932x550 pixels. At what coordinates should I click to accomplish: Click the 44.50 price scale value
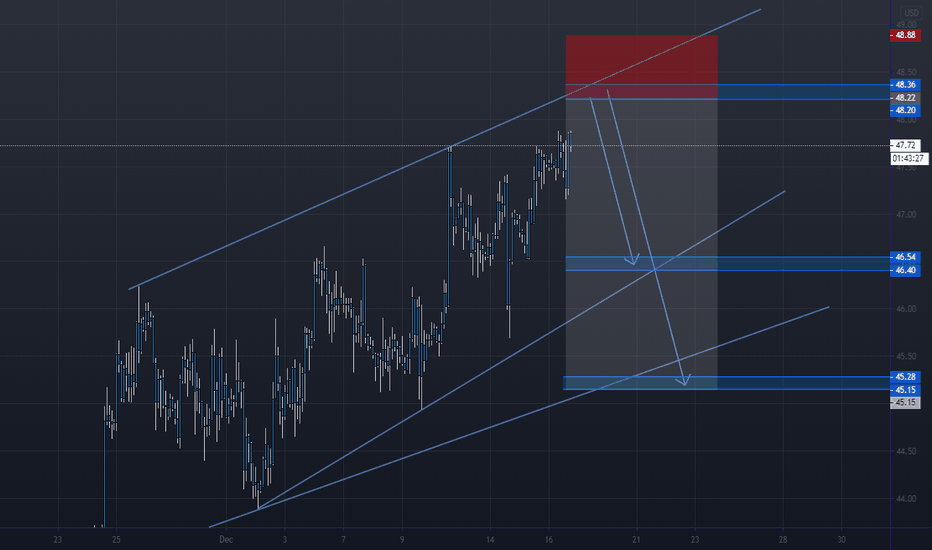point(906,451)
